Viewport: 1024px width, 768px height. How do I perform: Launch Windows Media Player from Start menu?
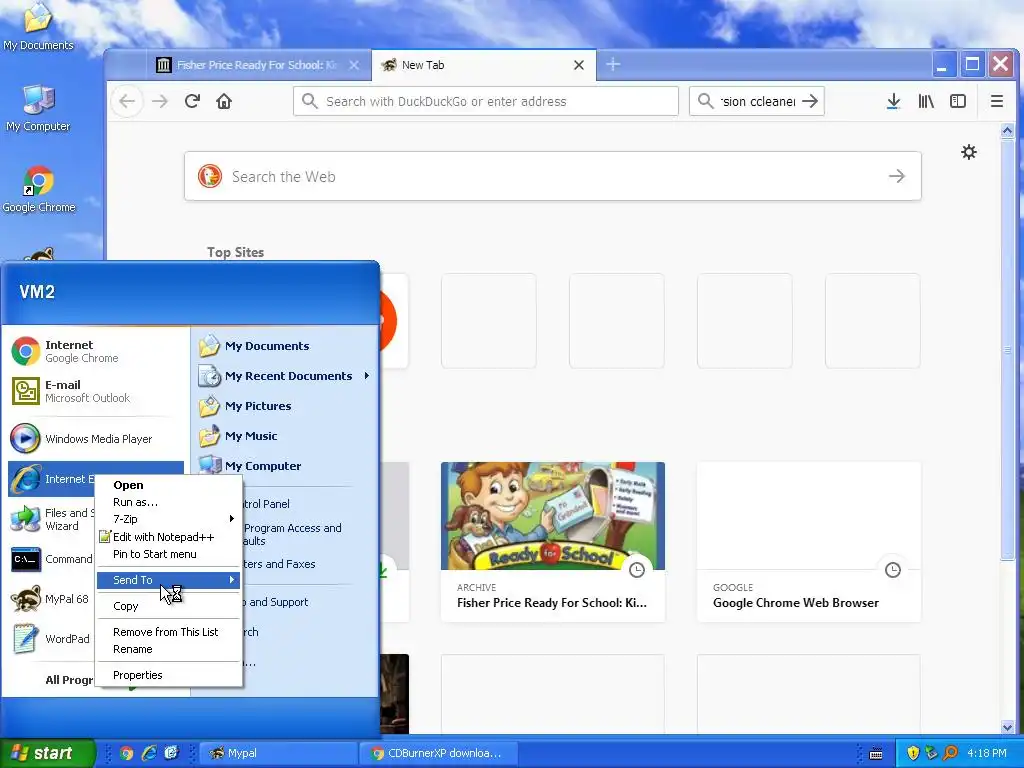(x=97, y=439)
